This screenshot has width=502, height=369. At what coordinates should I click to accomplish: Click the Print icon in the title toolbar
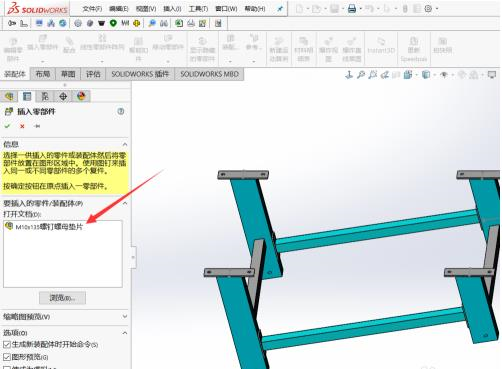click(352, 9)
